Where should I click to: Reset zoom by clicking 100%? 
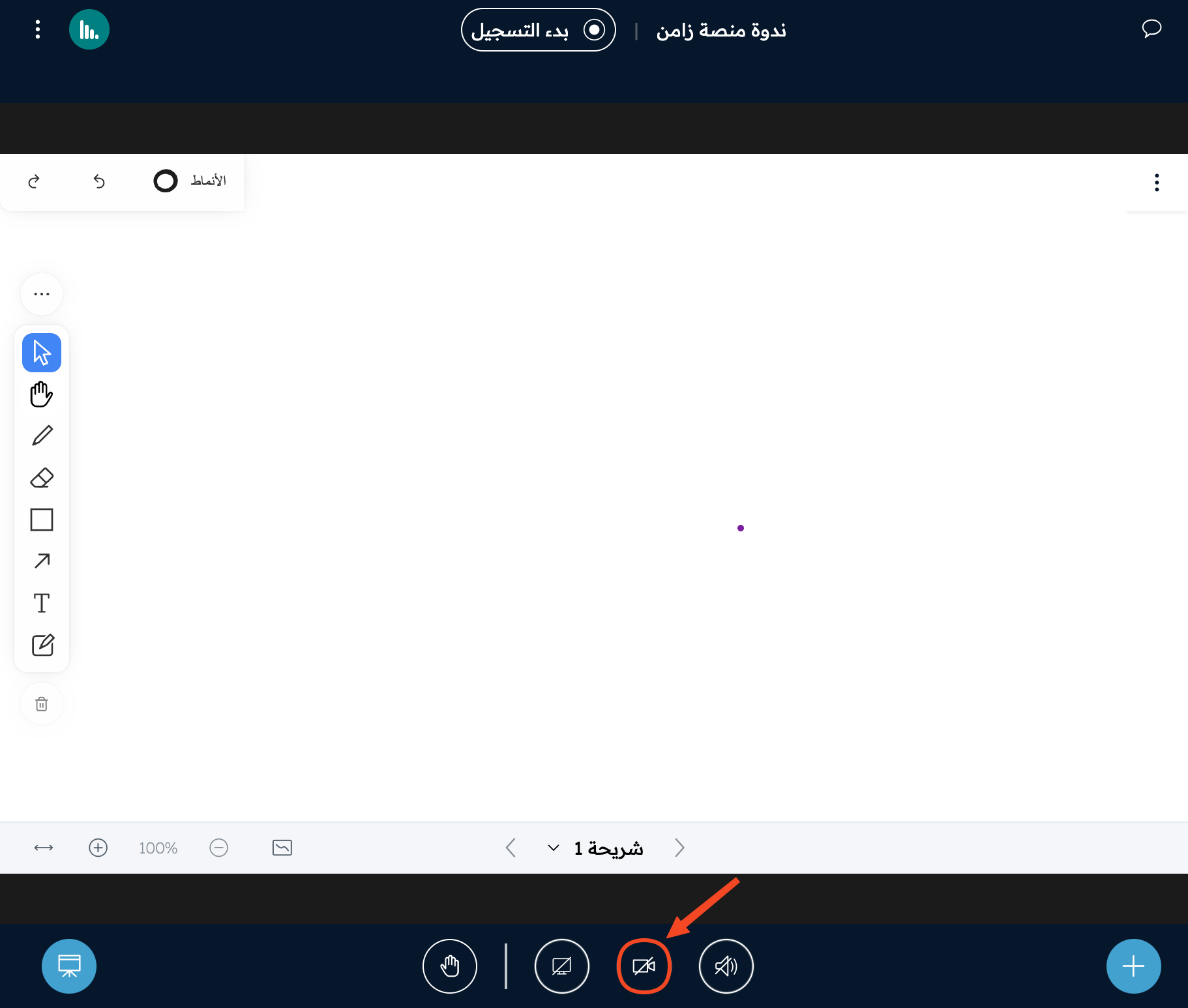[x=158, y=848]
